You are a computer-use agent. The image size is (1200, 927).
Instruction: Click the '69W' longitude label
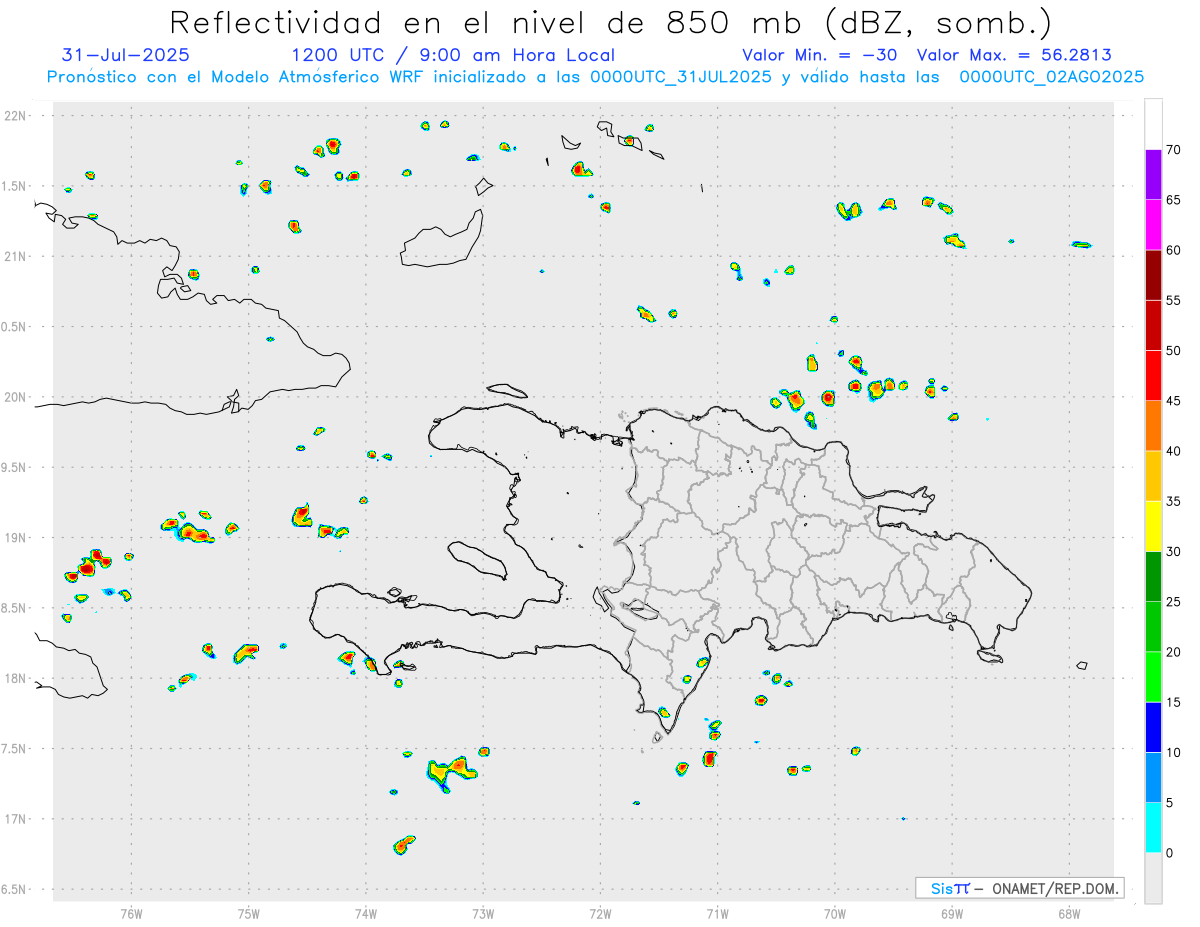pos(952,912)
